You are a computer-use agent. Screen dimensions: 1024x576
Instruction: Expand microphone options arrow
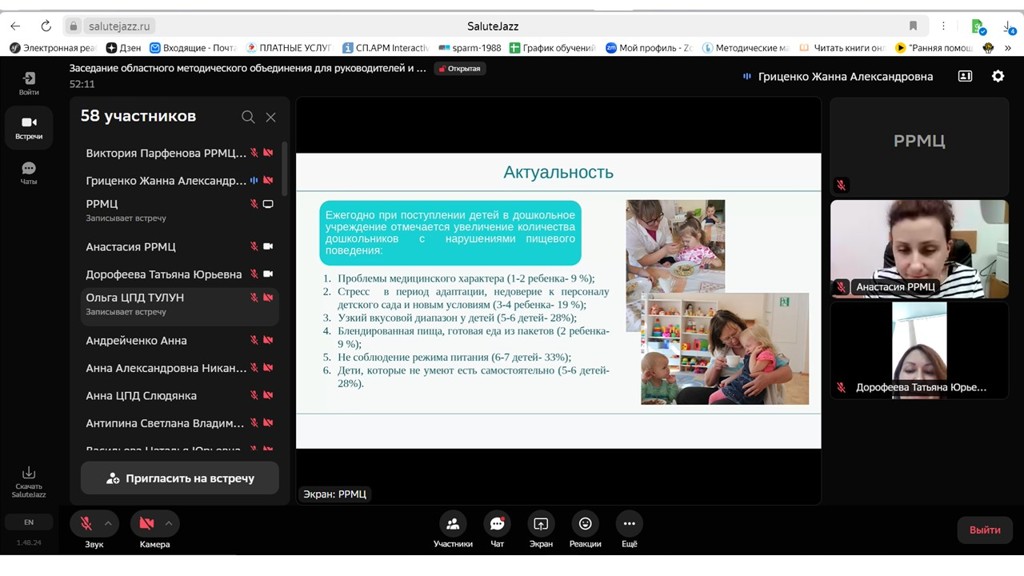pyautogui.click(x=108, y=524)
